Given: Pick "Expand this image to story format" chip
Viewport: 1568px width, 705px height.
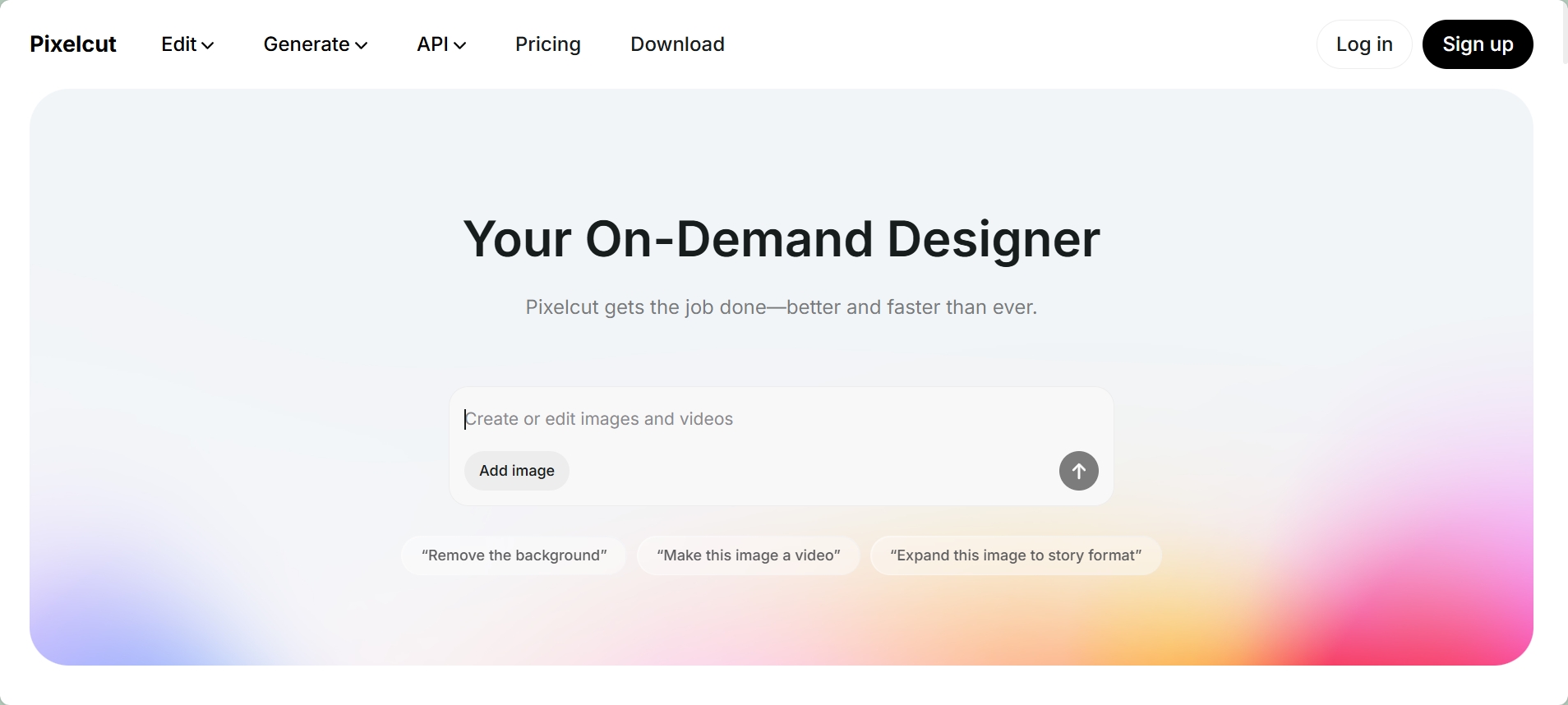Looking at the screenshot, I should pyautogui.click(x=1015, y=555).
